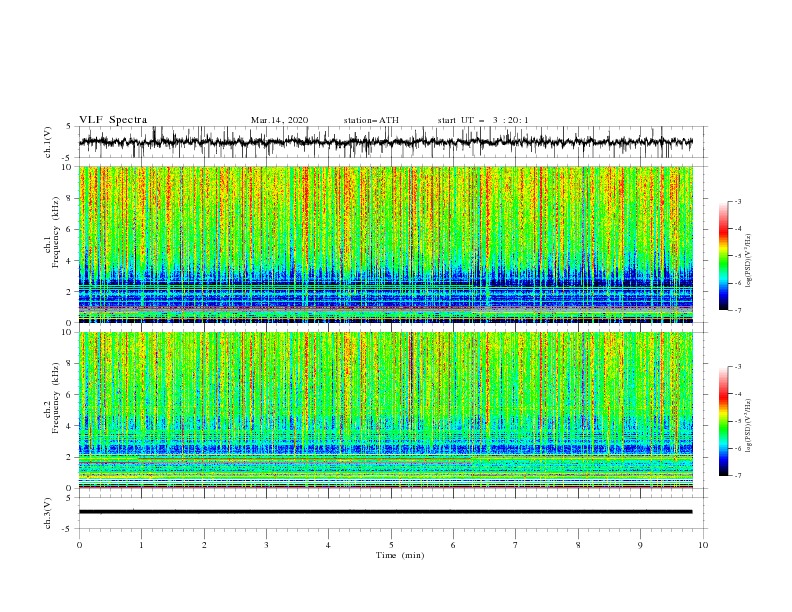
Task: Click the time axis tick label "8"
Action: tap(578, 545)
